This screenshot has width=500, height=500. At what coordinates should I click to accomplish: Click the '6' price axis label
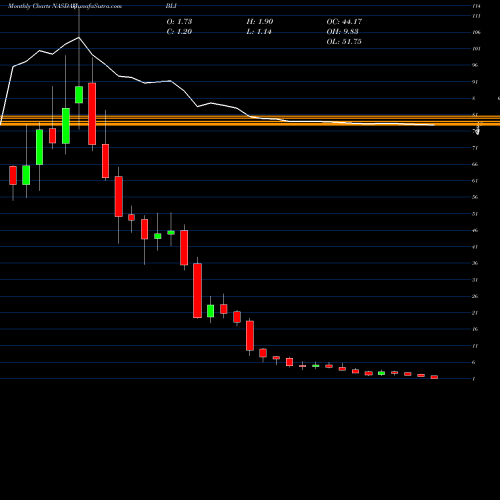coord(474,363)
